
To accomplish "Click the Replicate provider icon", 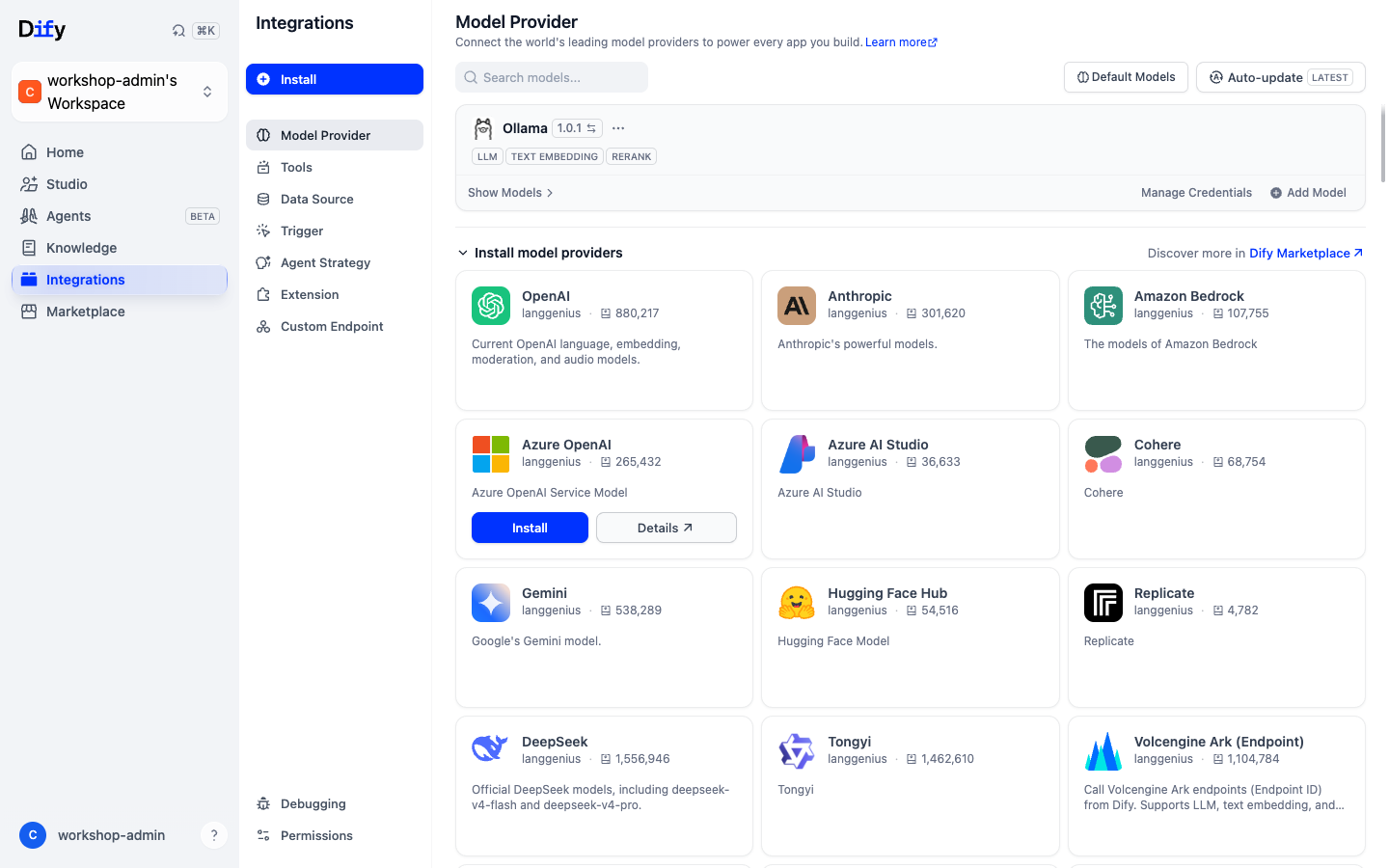I will [x=1103, y=603].
